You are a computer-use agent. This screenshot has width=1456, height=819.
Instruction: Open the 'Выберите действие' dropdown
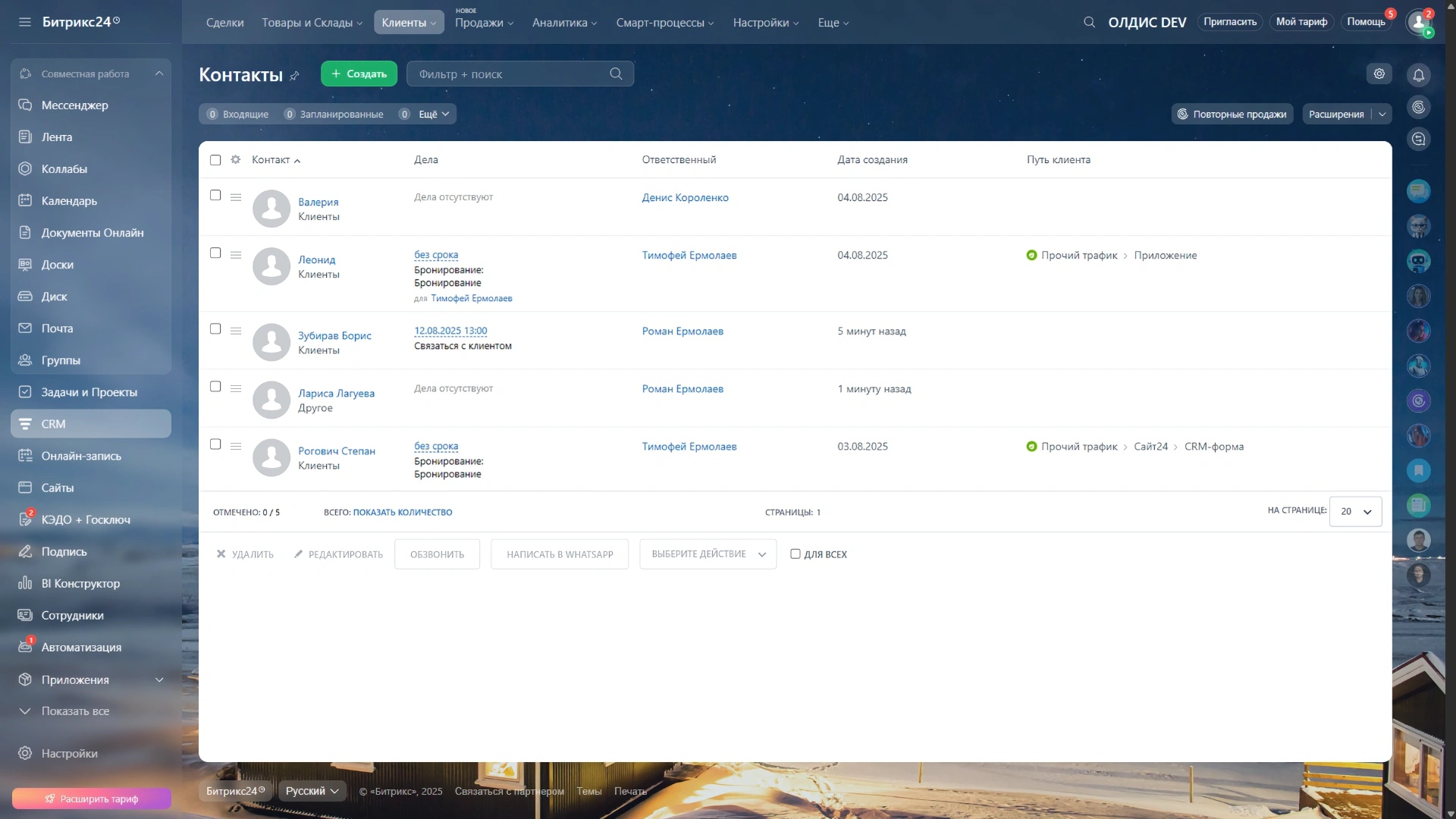(x=708, y=554)
